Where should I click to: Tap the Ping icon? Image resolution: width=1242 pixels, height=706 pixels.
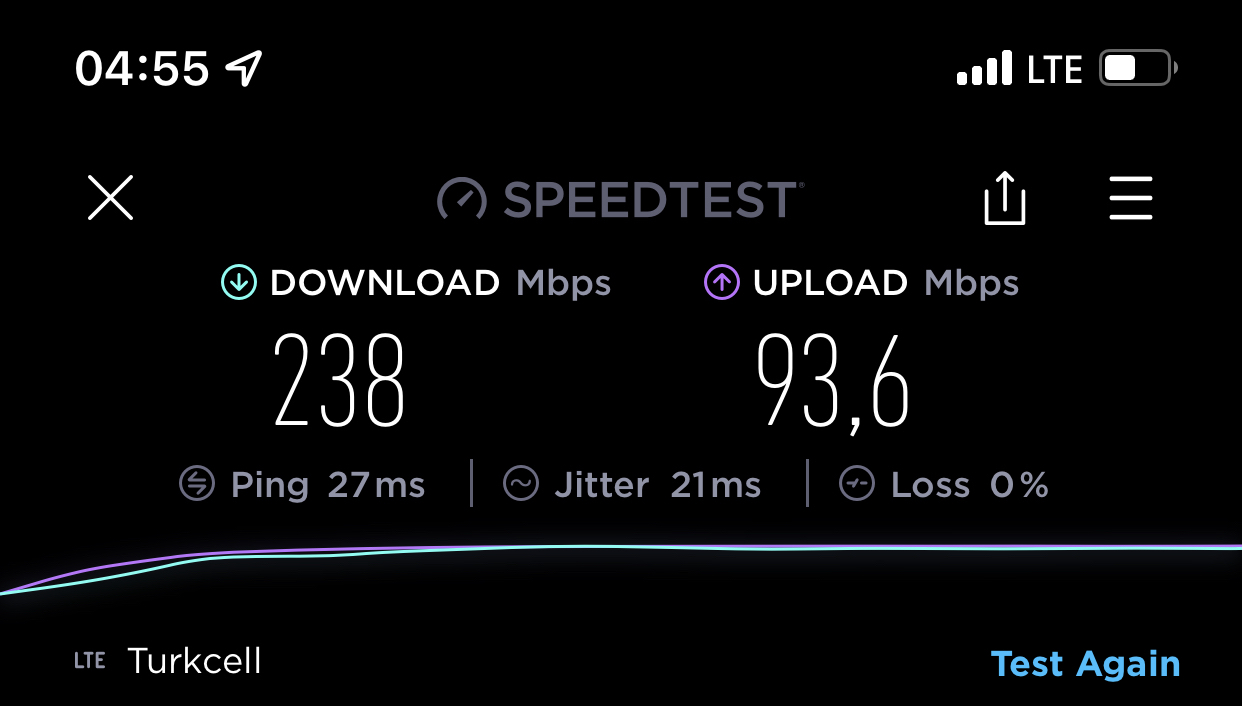tap(197, 485)
